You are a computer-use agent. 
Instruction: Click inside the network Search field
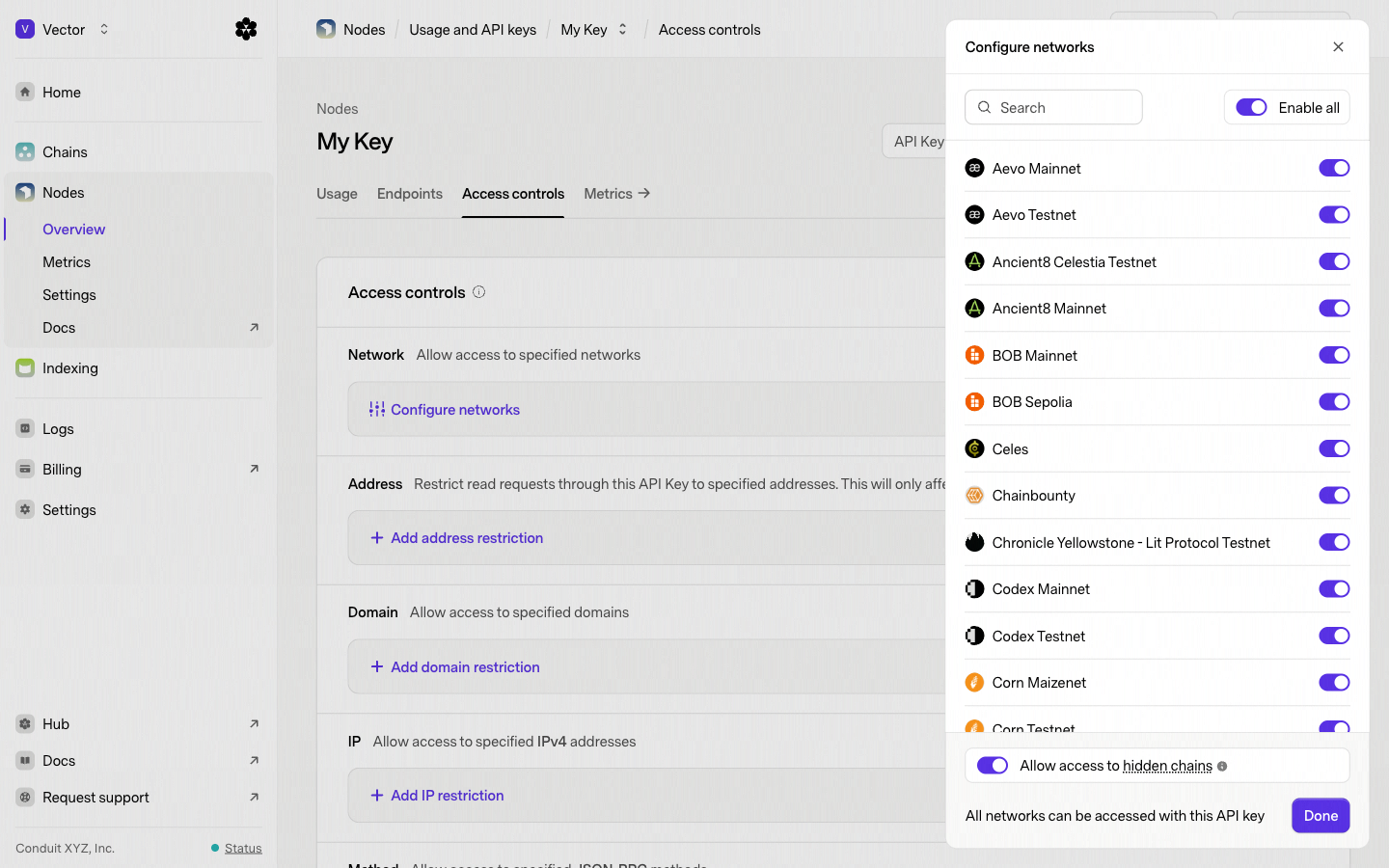[1051, 107]
